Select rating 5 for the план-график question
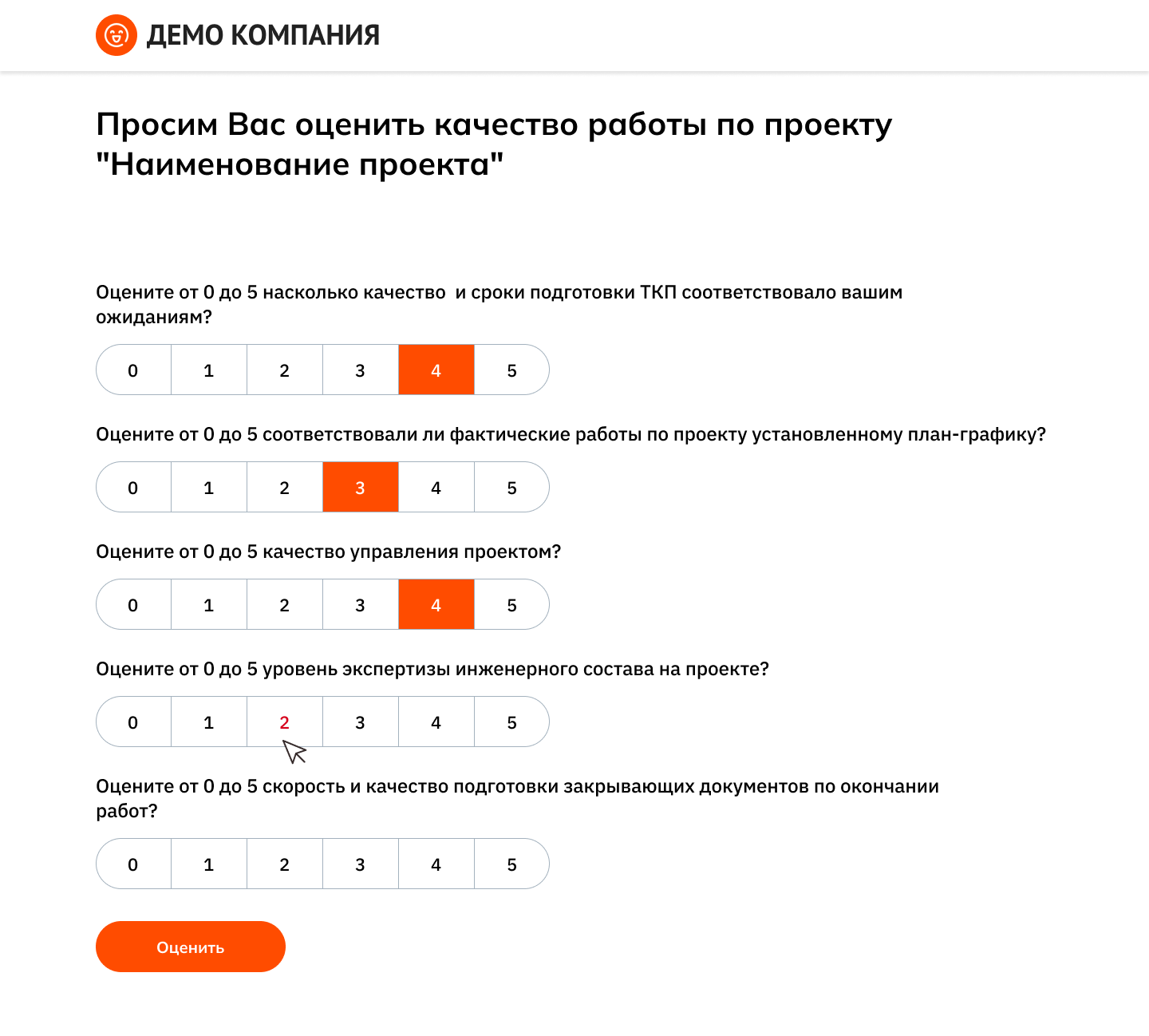The image size is (1149, 1036). pos(511,487)
